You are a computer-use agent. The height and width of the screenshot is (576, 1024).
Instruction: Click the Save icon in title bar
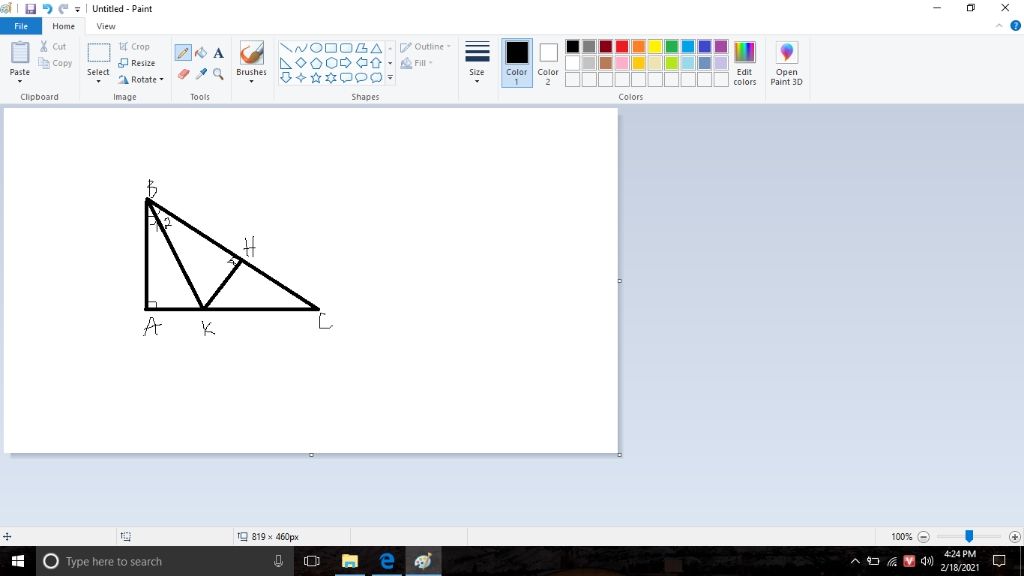[x=30, y=9]
